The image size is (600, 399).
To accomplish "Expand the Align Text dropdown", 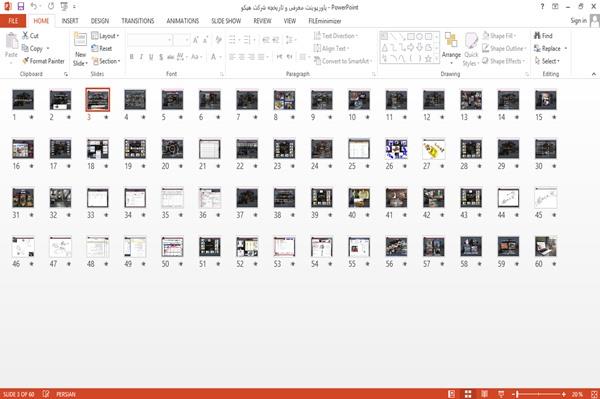I will point(332,48).
